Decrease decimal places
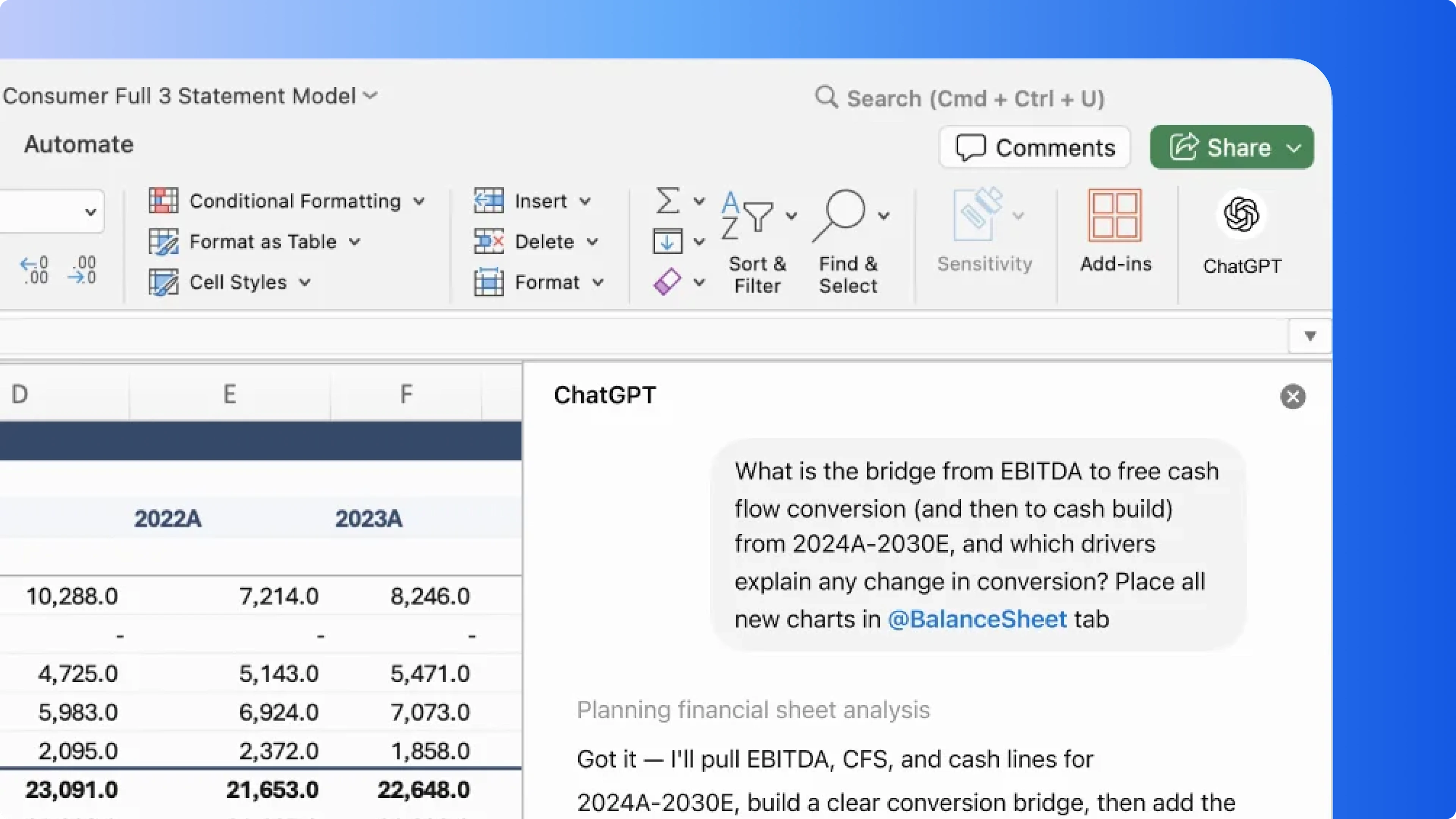The height and width of the screenshot is (819, 1456). (x=83, y=270)
